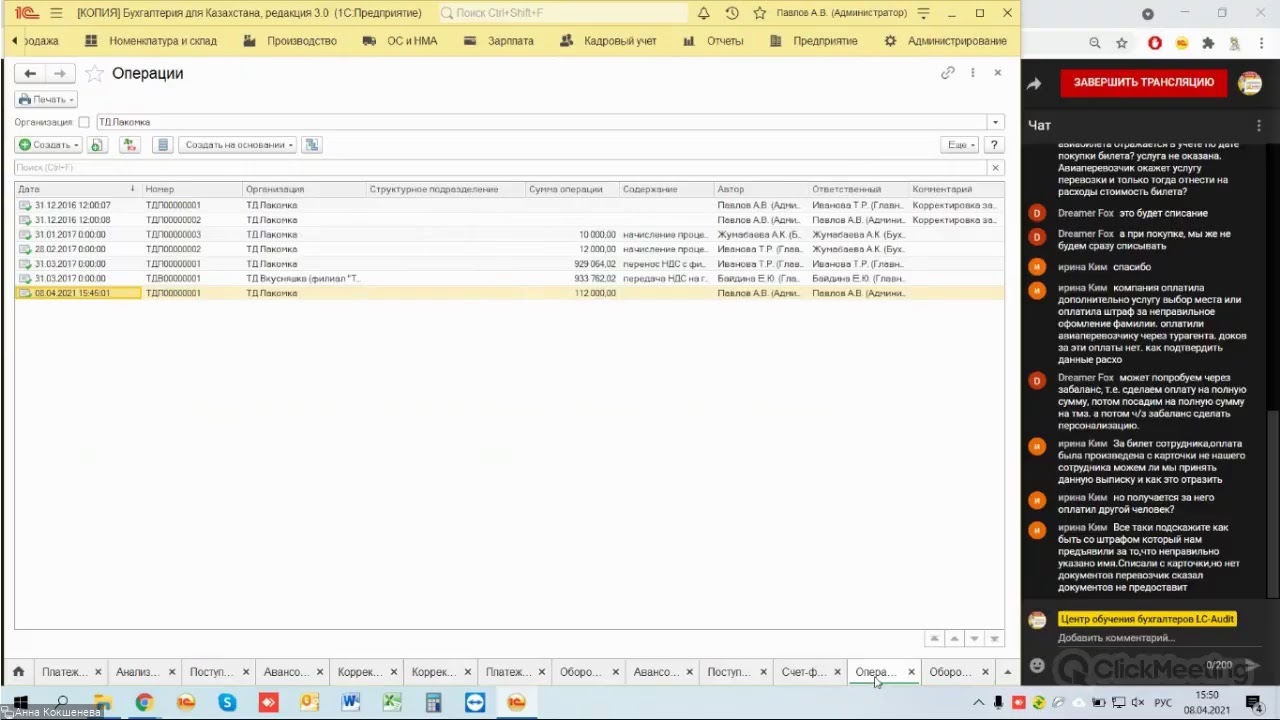Open the Зарплата section
1280x720 pixels.
click(x=499, y=41)
